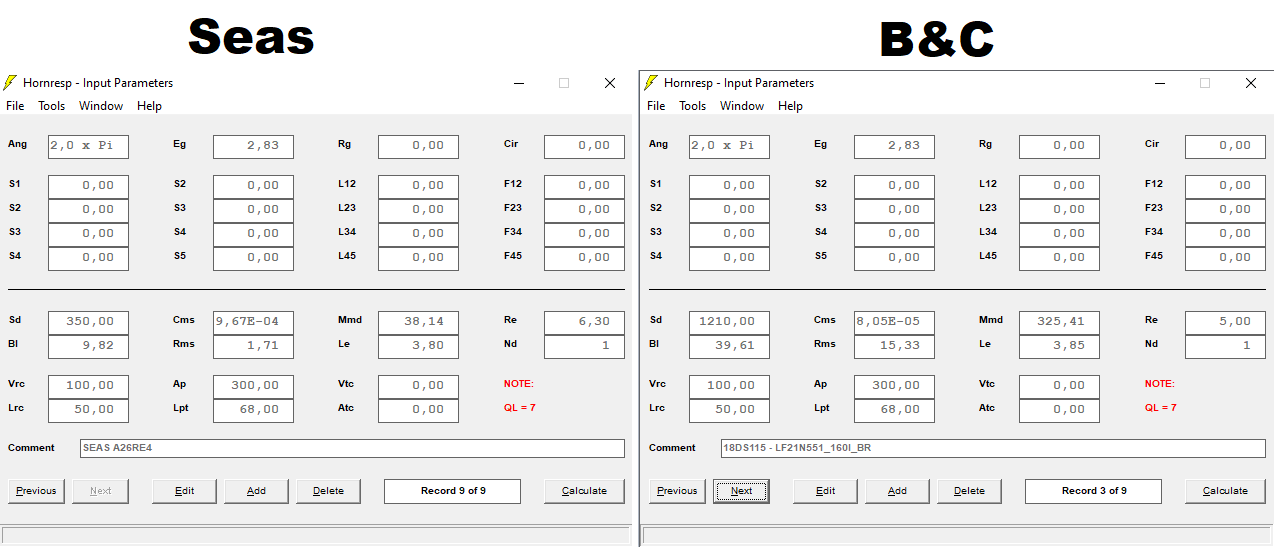
Task: Click Next button in the B&C window
Action: pyautogui.click(x=741, y=491)
